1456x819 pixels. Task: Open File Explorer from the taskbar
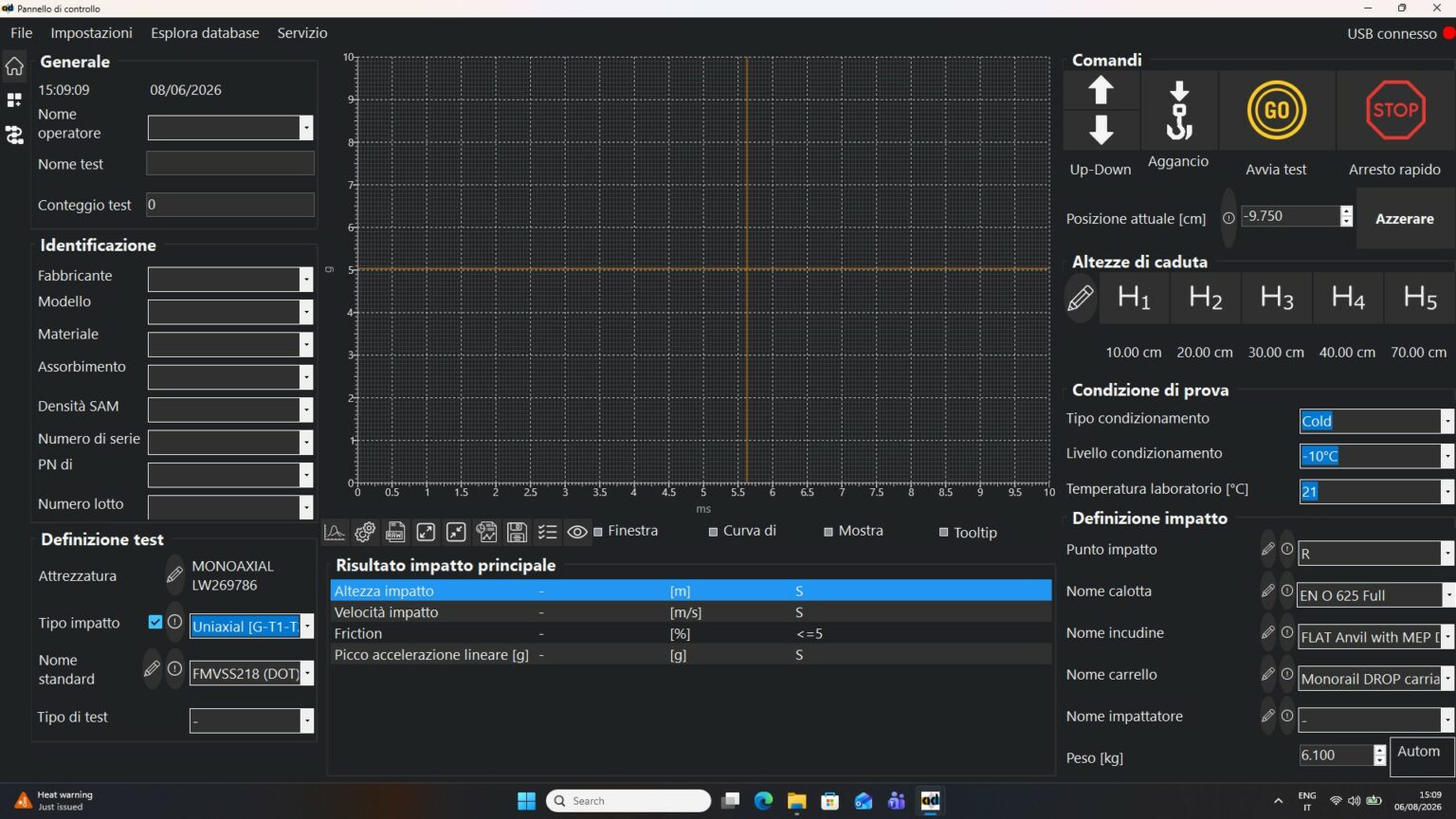click(x=796, y=801)
